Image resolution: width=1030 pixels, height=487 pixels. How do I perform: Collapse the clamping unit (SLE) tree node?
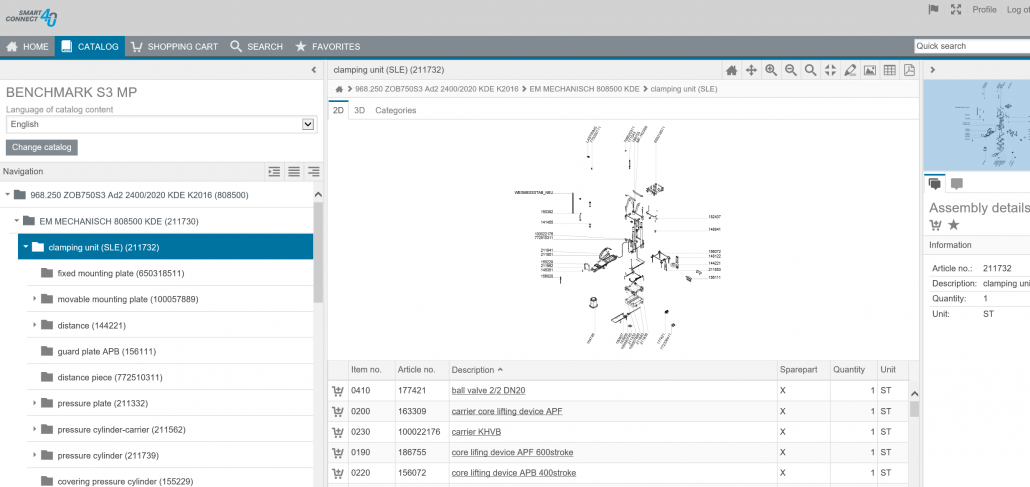[26, 247]
